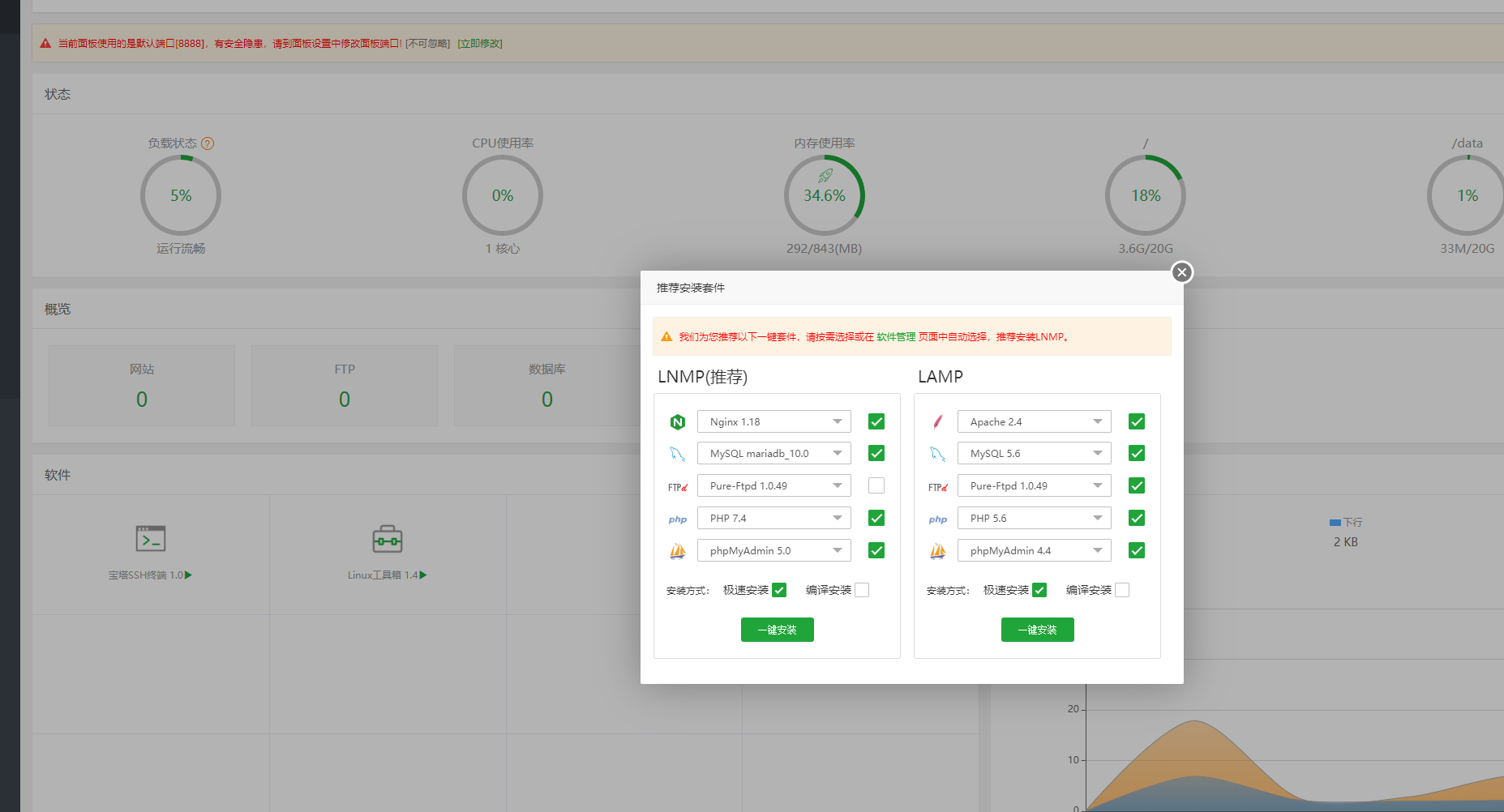This screenshot has width=1504, height=812.
Task: Check 编译安装 option under LAMP
Action: (1122, 590)
